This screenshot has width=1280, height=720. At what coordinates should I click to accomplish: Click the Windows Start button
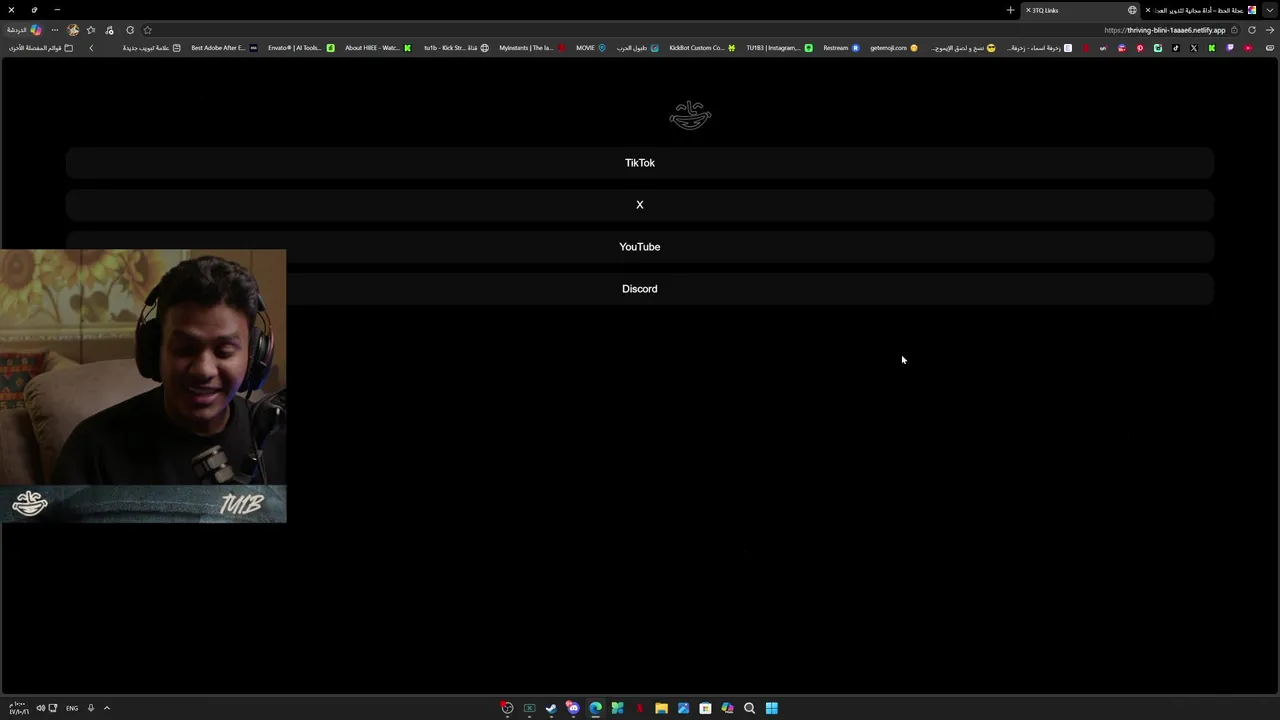tap(771, 708)
